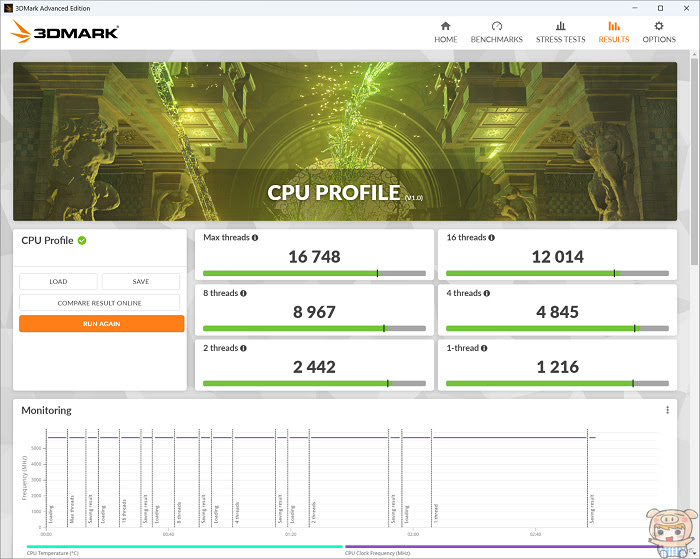700x559 pixels.
Task: Click the Run Again button
Action: (101, 324)
